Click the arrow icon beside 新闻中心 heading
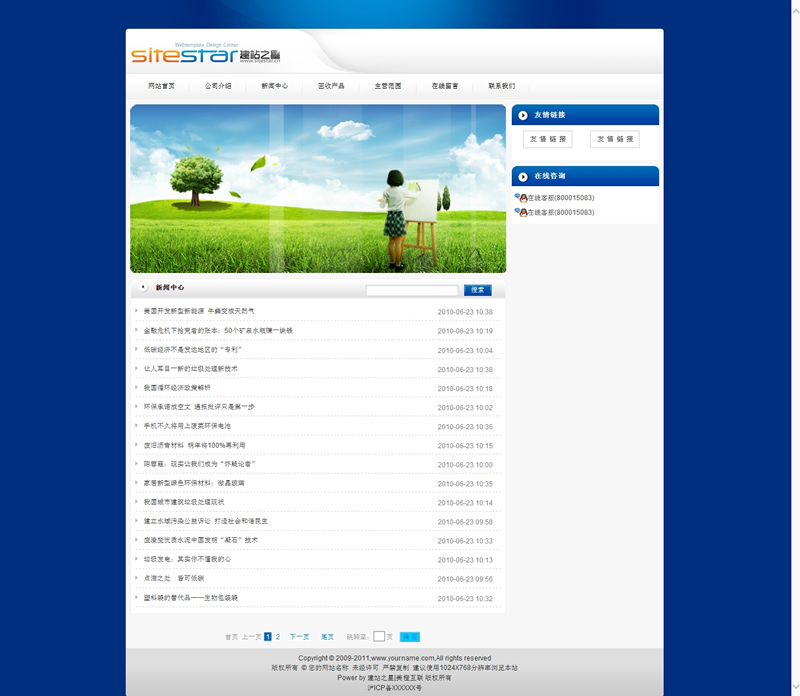Screen dimensions: 800x696 143,287
